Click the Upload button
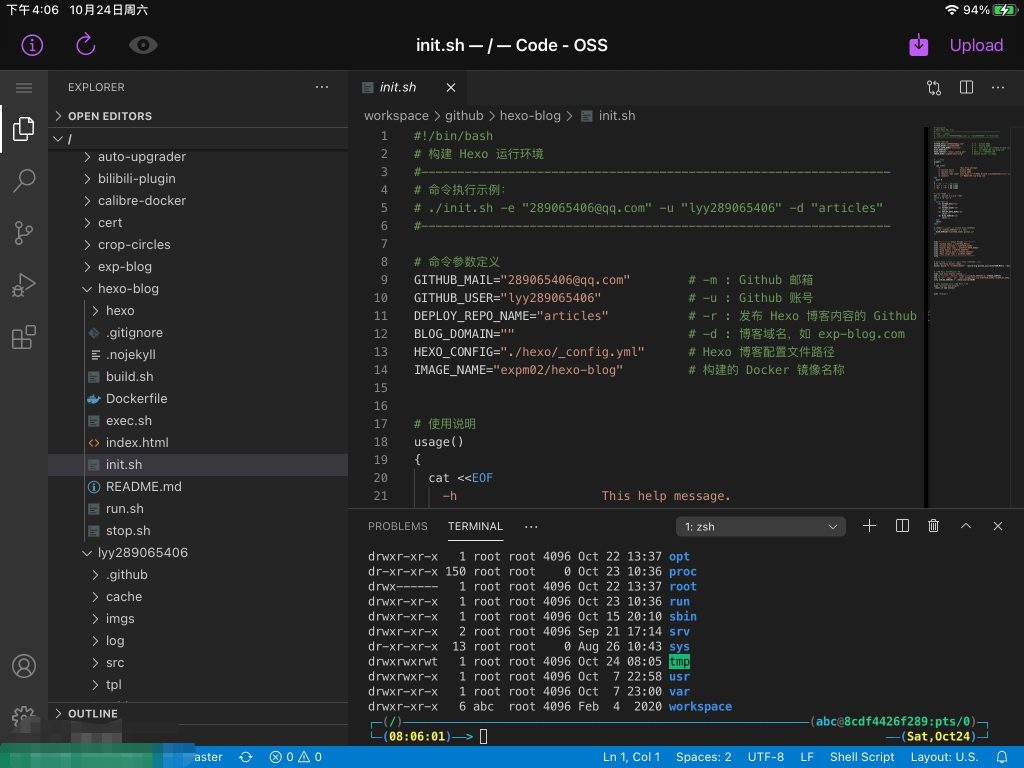The image size is (1024, 768). click(975, 45)
